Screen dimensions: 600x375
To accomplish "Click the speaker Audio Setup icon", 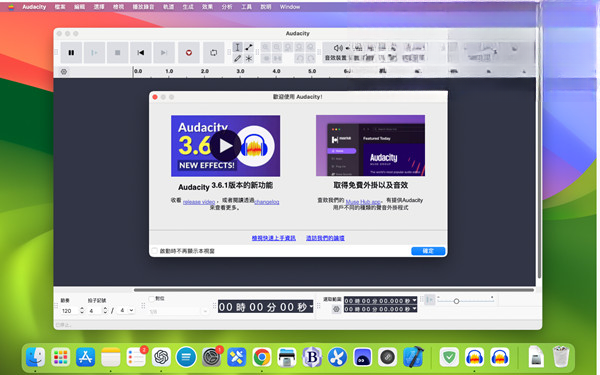I will pyautogui.click(x=338, y=48).
